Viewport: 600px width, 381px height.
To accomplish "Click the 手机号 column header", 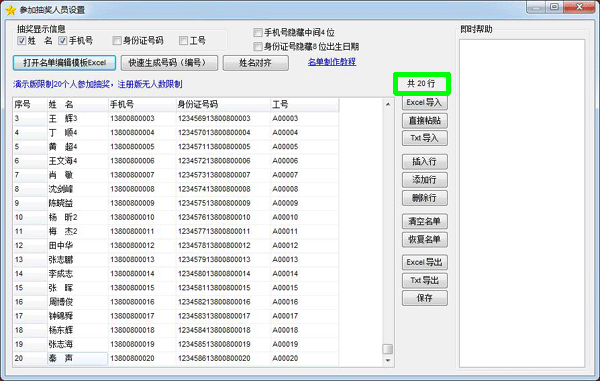I will [x=142, y=104].
